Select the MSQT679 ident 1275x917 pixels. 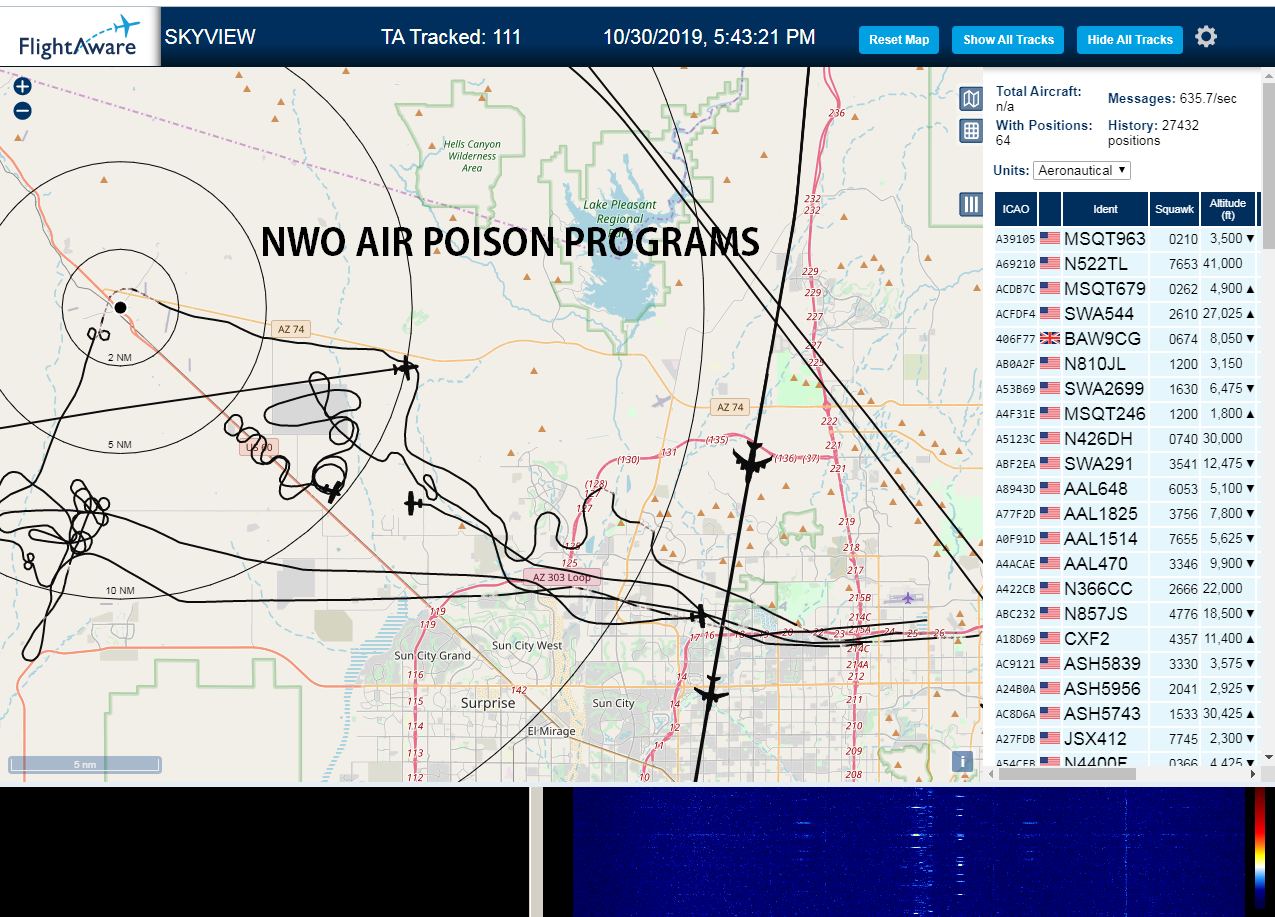pyautogui.click(x=1105, y=288)
